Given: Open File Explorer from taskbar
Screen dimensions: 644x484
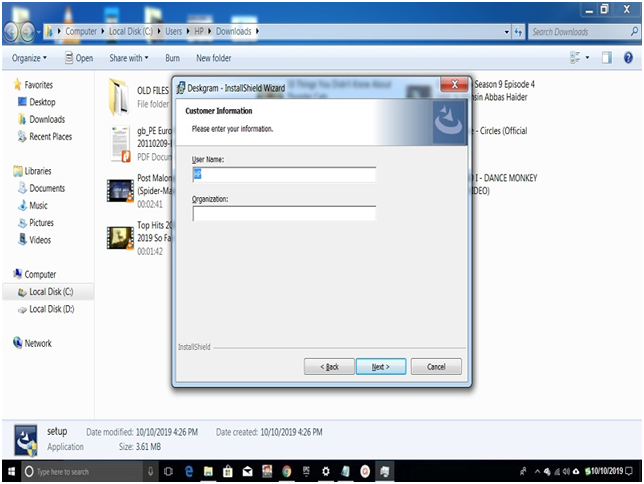Looking at the screenshot, I should pyautogui.click(x=208, y=471).
